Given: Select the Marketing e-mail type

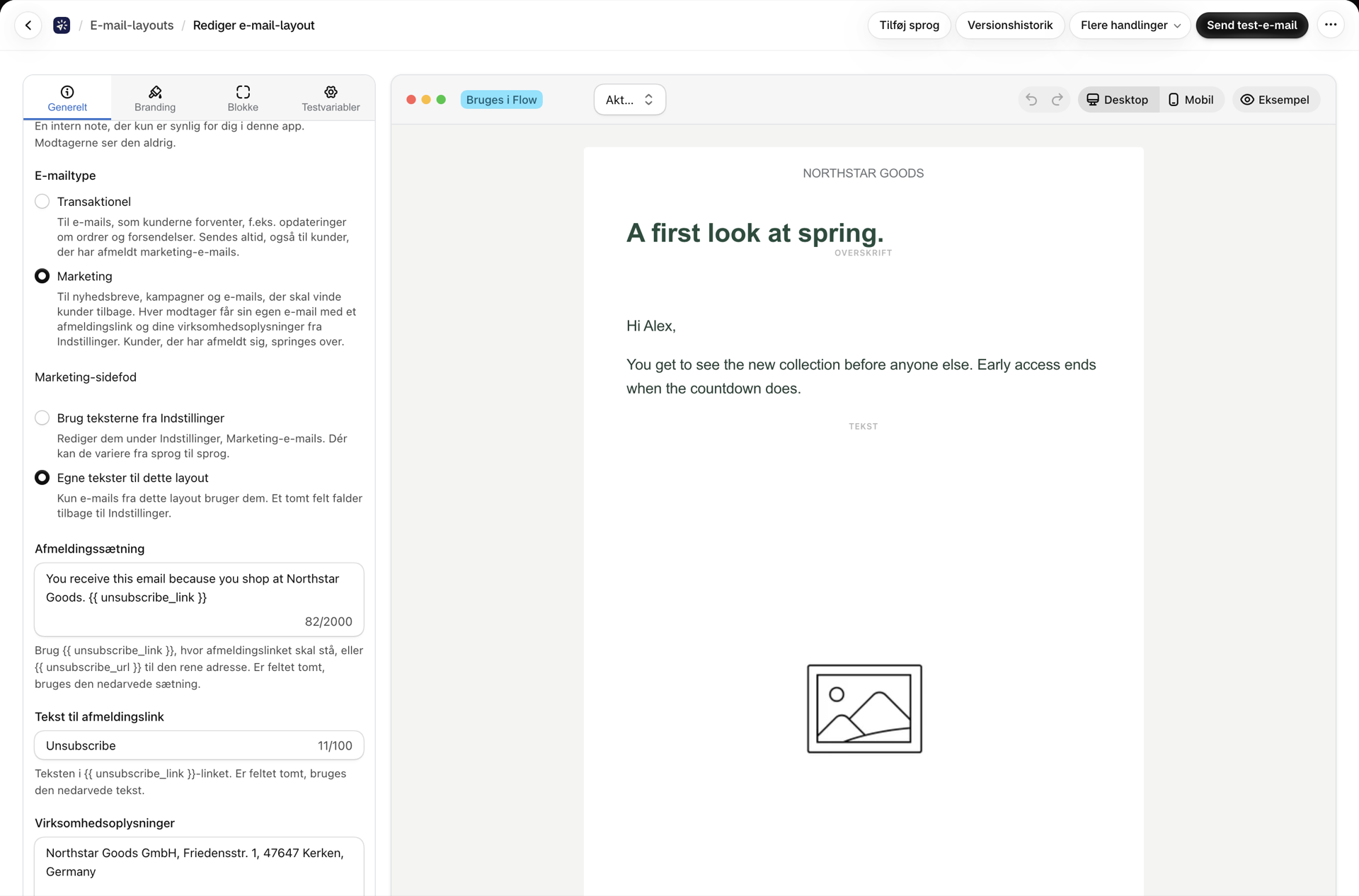Looking at the screenshot, I should click(x=42, y=276).
